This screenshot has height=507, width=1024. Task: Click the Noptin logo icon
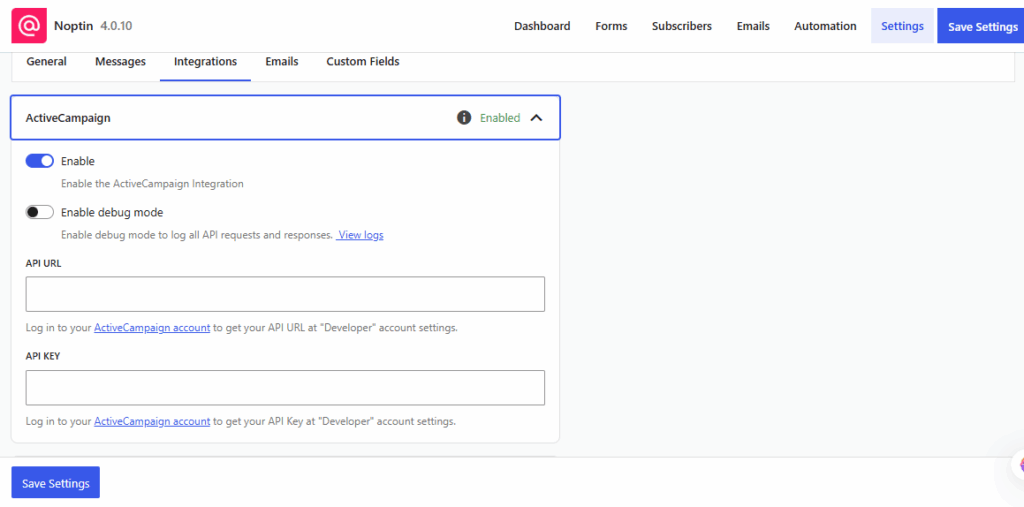pyautogui.click(x=29, y=26)
